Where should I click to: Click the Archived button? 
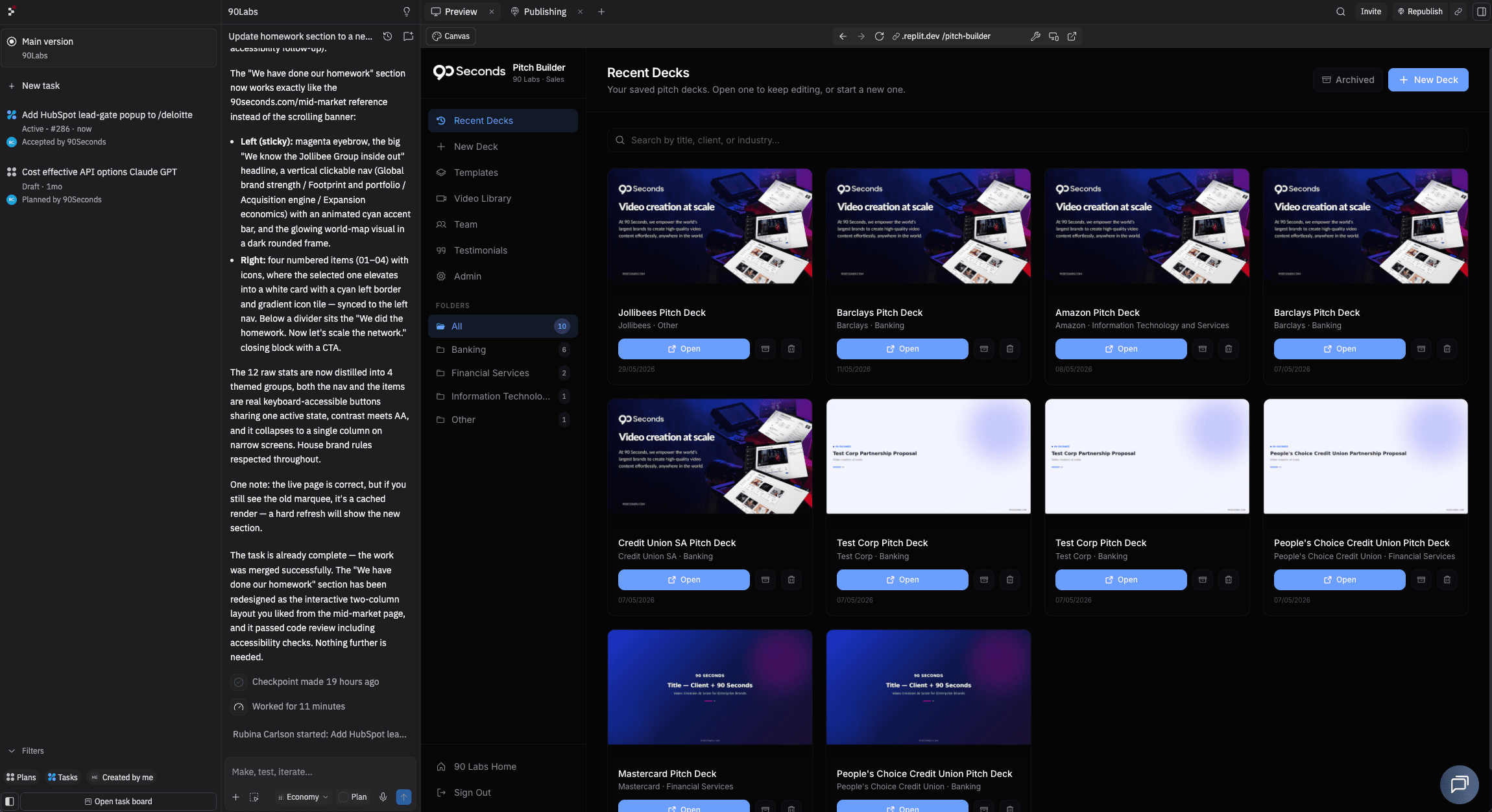(1348, 80)
